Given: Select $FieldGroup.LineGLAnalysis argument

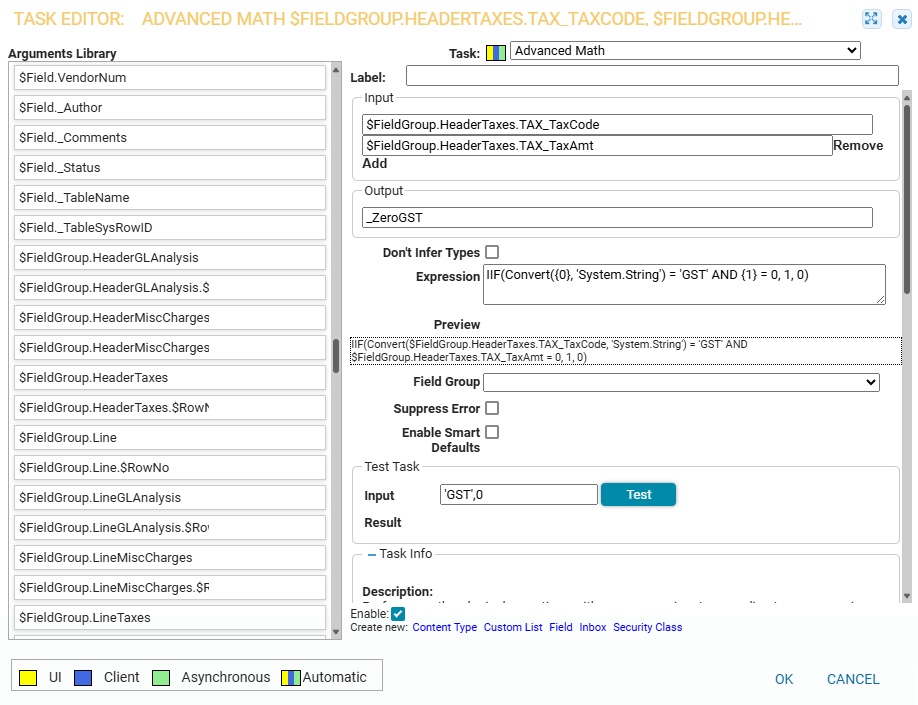Looking at the screenshot, I should [x=170, y=497].
